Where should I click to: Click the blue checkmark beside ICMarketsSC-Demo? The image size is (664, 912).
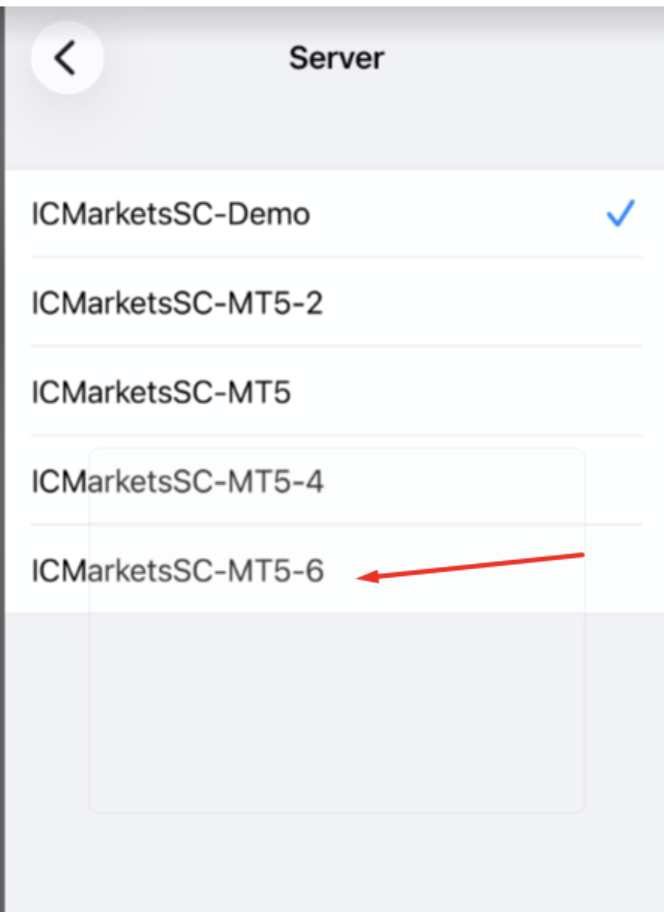click(x=620, y=214)
